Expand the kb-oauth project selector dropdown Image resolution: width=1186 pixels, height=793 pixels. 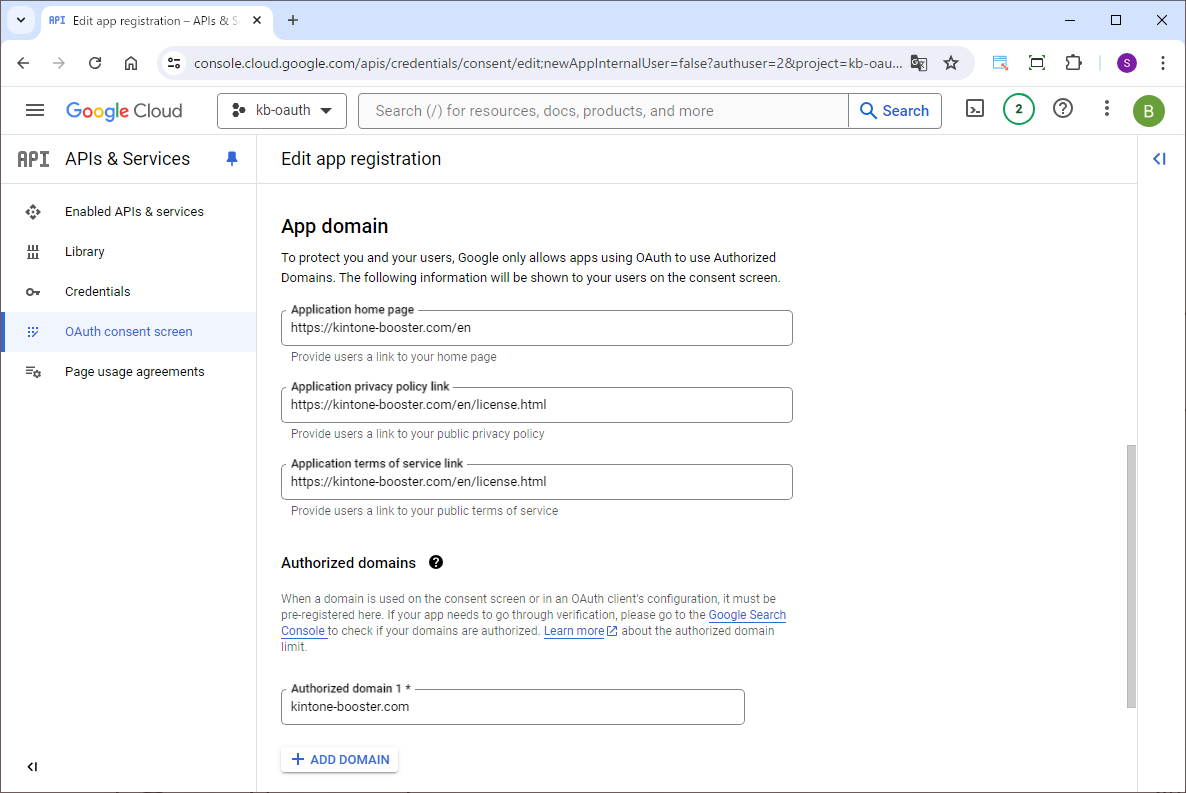[x=282, y=111]
